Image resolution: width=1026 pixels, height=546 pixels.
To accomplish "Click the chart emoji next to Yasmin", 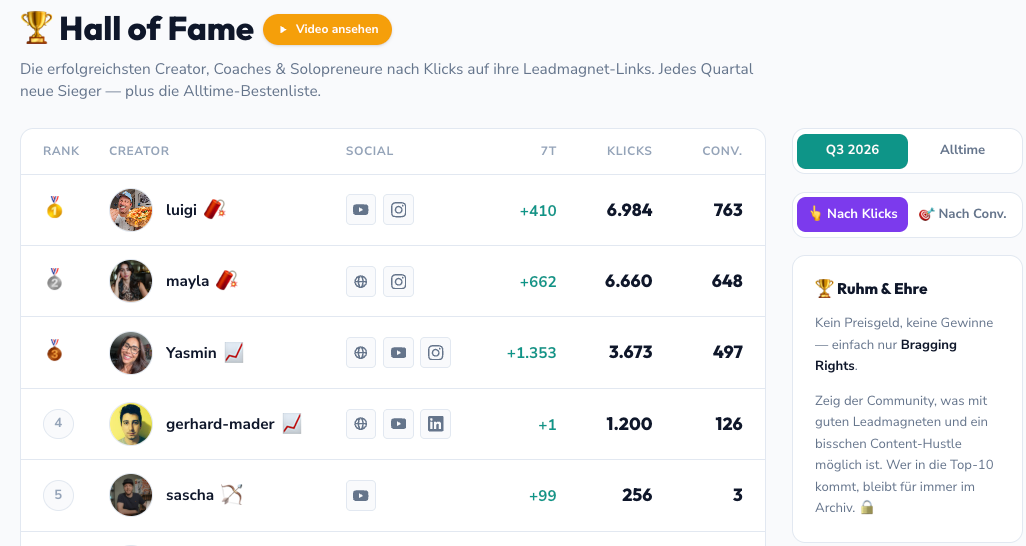I will tap(234, 352).
